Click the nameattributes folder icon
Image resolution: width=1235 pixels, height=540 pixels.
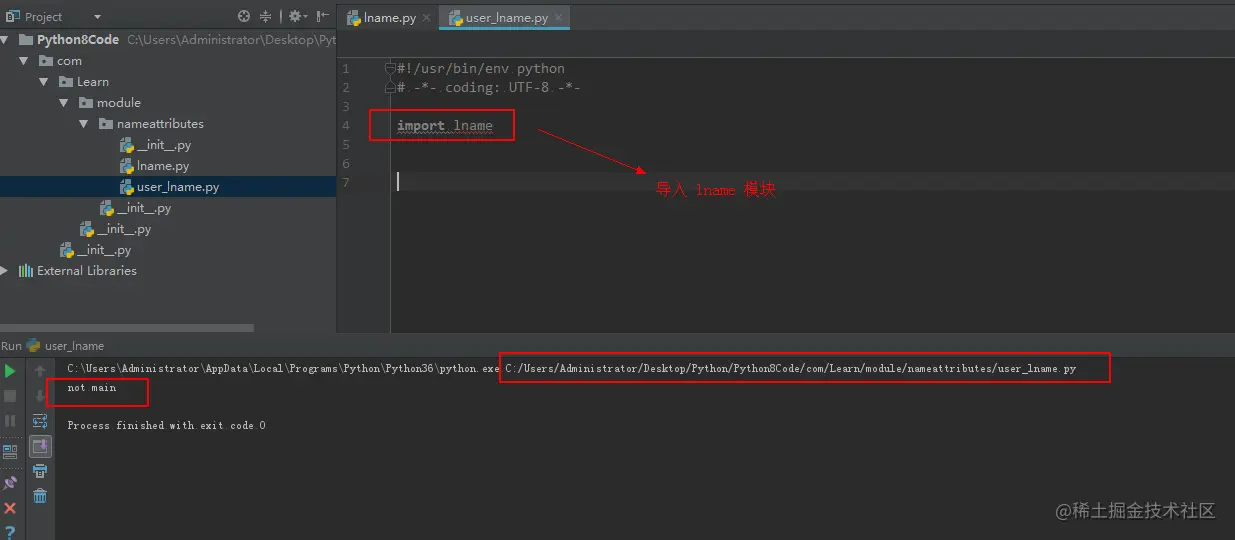pyautogui.click(x=107, y=124)
